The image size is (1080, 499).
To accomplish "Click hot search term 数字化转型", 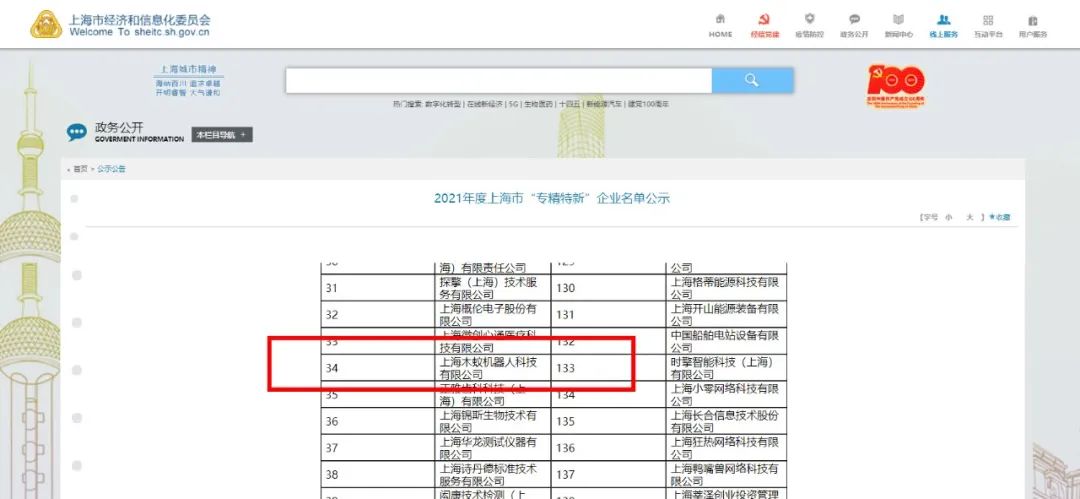I will pyautogui.click(x=444, y=104).
